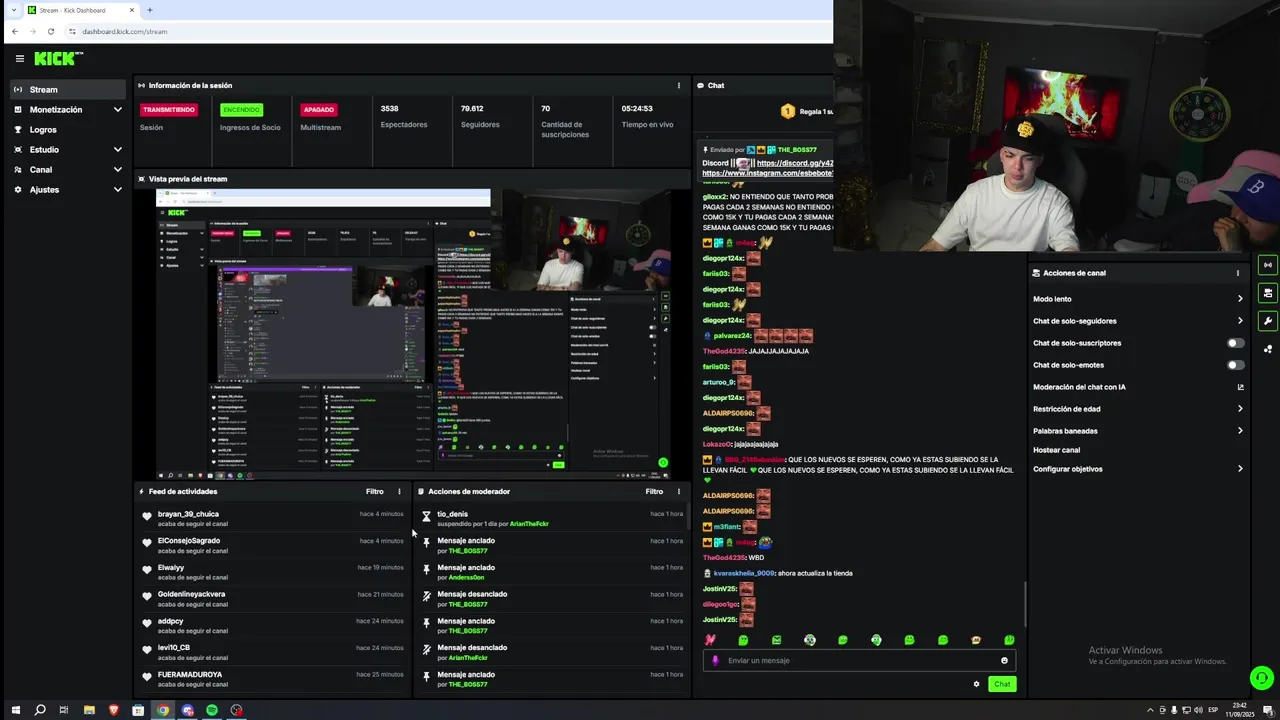The image size is (1280, 720).
Task: Click the green support bubble icon bottom right
Action: (x=1261, y=677)
